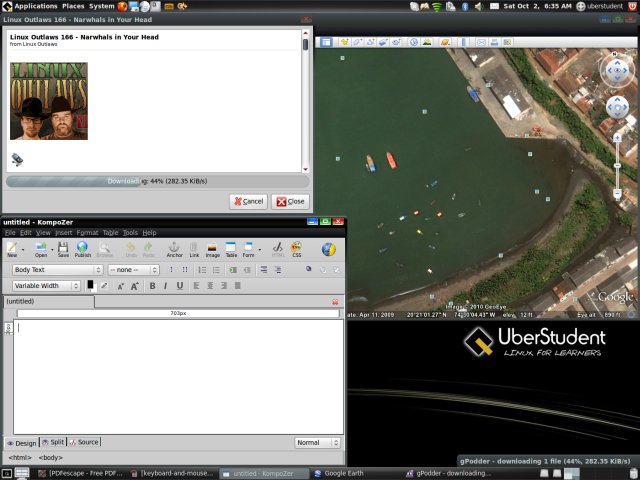The width and height of the screenshot is (640, 480).
Task: Open the Normal view mode dropdown
Action: click(x=318, y=442)
